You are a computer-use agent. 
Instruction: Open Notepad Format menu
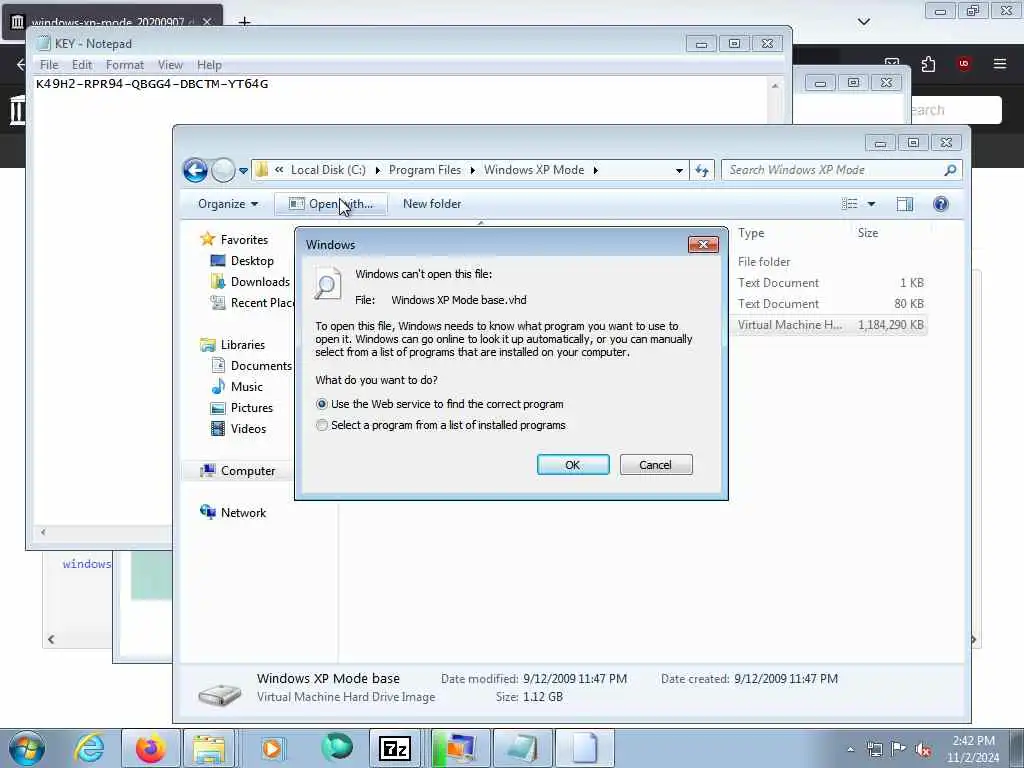(125, 65)
